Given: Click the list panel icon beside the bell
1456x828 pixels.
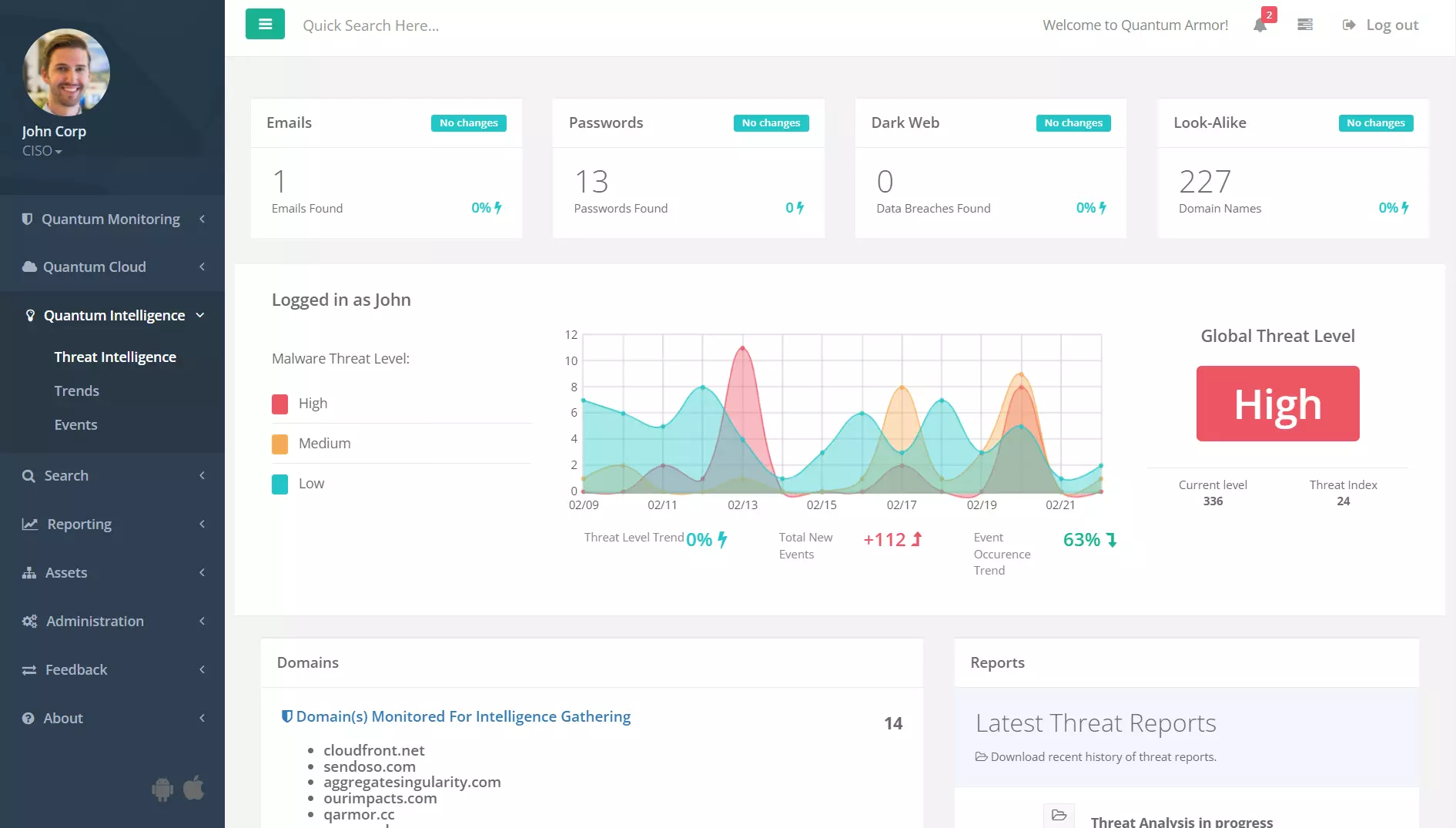Looking at the screenshot, I should (x=1305, y=25).
